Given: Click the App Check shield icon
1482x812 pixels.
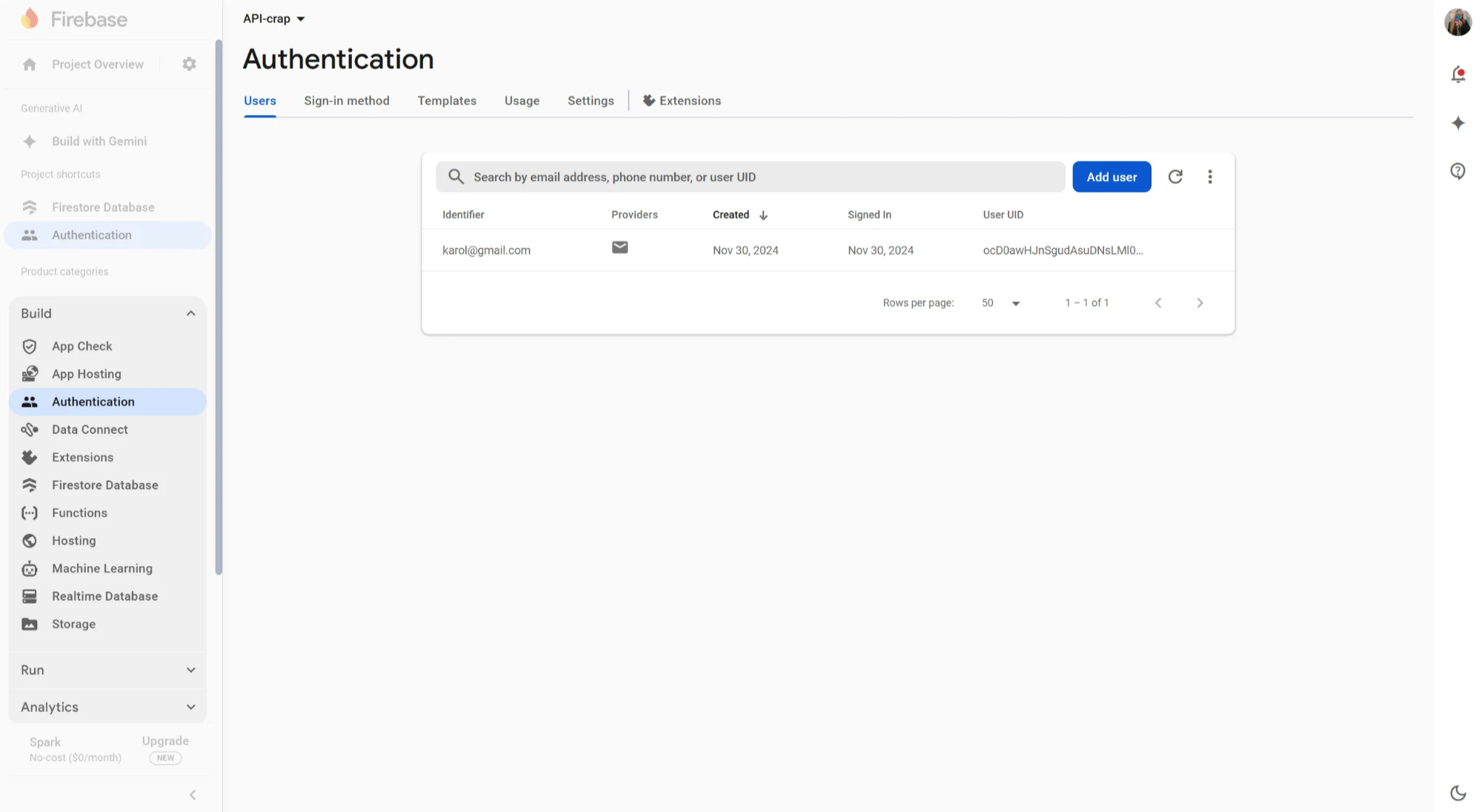Looking at the screenshot, I should (30, 346).
